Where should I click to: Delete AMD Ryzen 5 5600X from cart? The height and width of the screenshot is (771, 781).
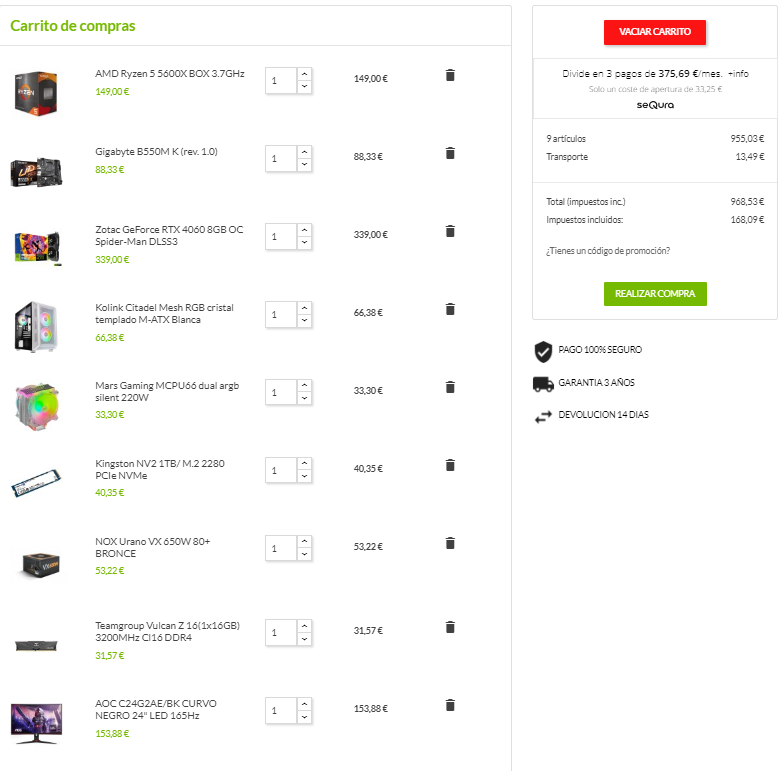point(450,75)
